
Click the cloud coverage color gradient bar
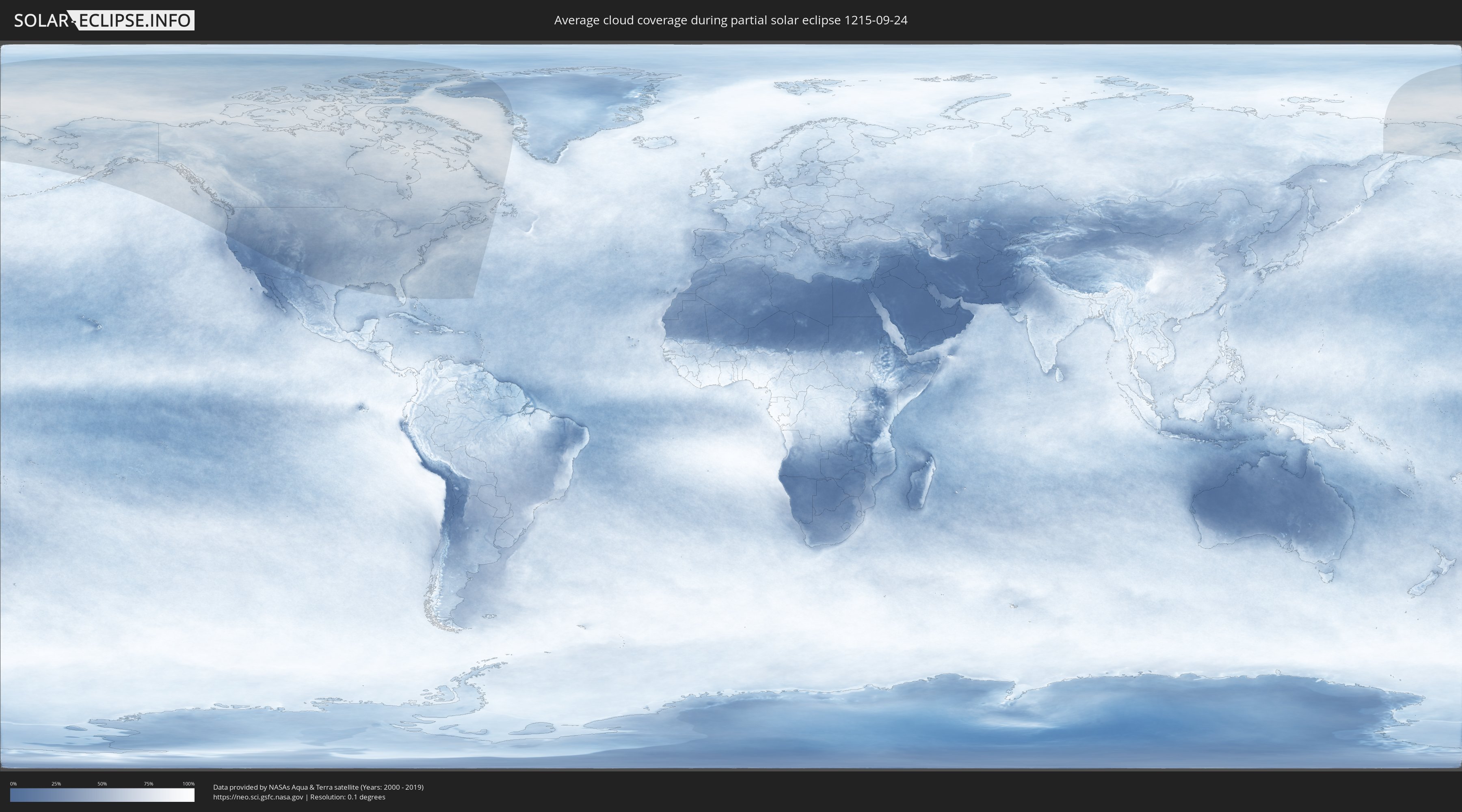[x=102, y=795]
